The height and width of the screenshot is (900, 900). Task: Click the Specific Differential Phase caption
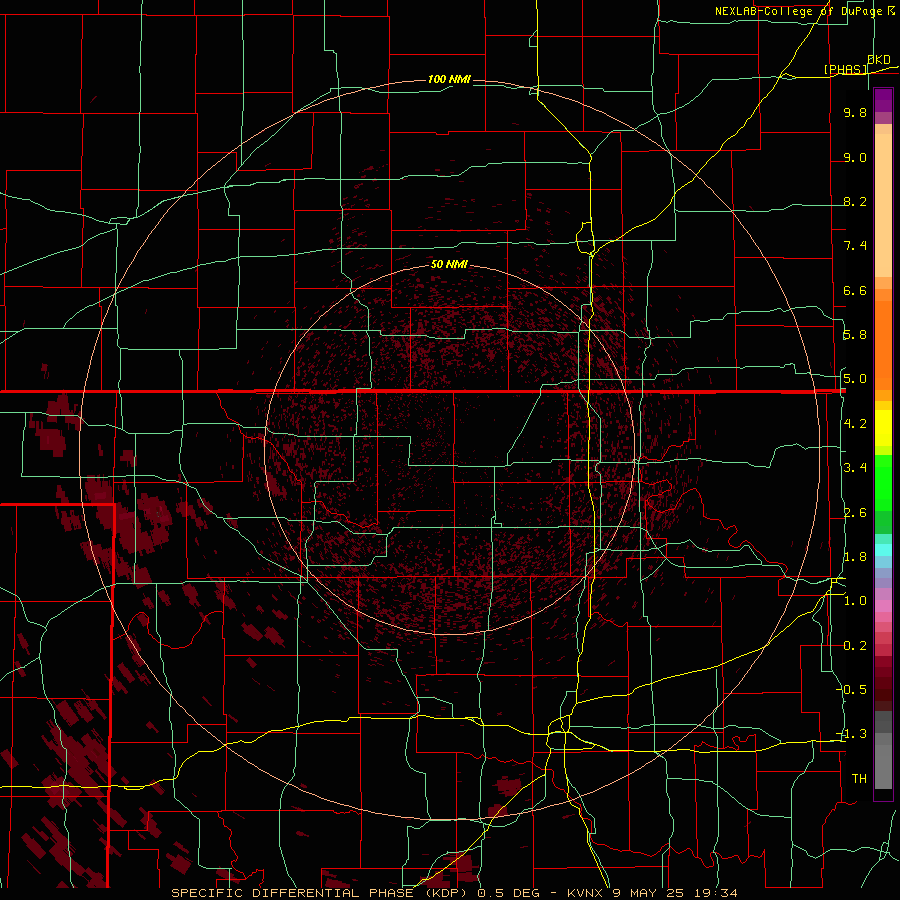454,893
